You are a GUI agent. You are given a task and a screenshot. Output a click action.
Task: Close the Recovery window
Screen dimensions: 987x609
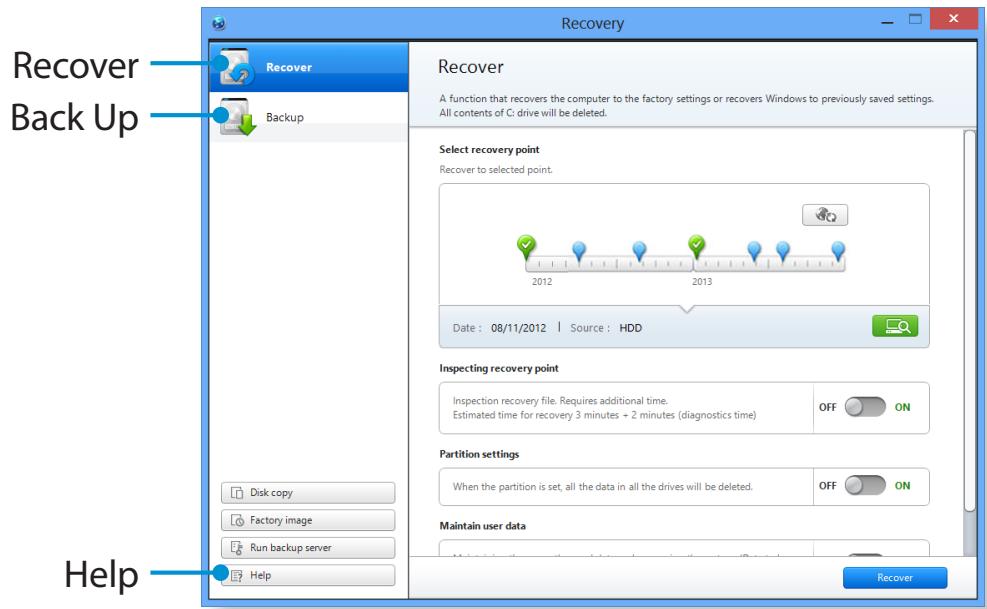coord(953,18)
